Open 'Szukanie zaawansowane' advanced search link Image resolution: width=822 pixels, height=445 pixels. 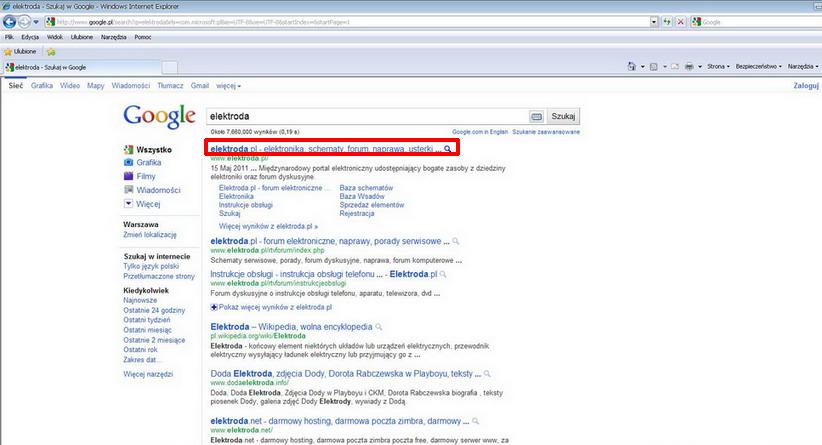pyautogui.click(x=546, y=132)
